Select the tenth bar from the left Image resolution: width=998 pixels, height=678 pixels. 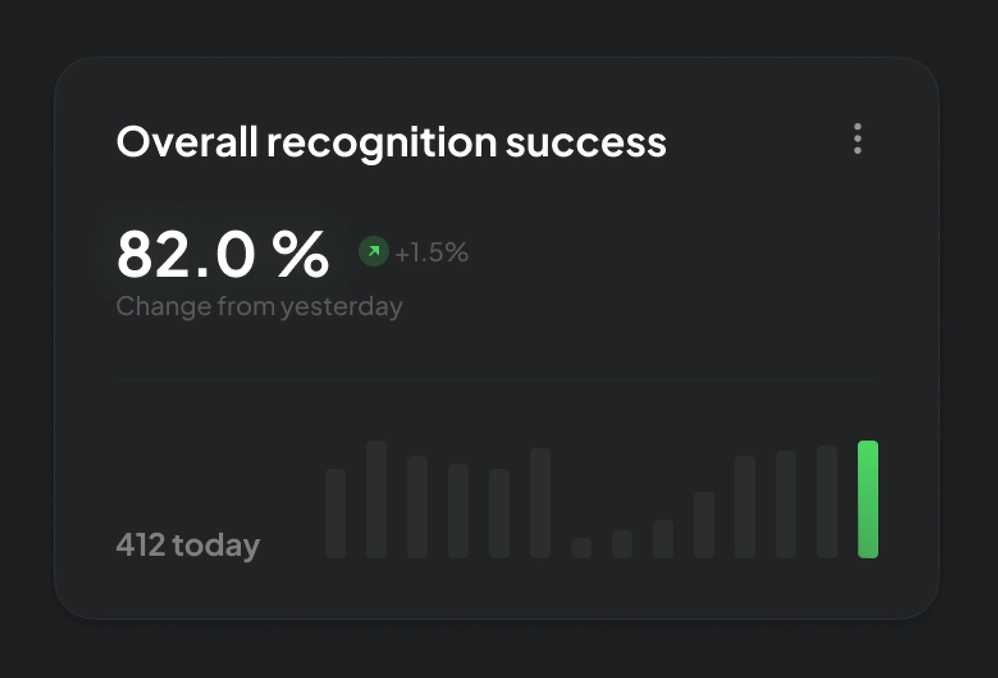pos(704,525)
